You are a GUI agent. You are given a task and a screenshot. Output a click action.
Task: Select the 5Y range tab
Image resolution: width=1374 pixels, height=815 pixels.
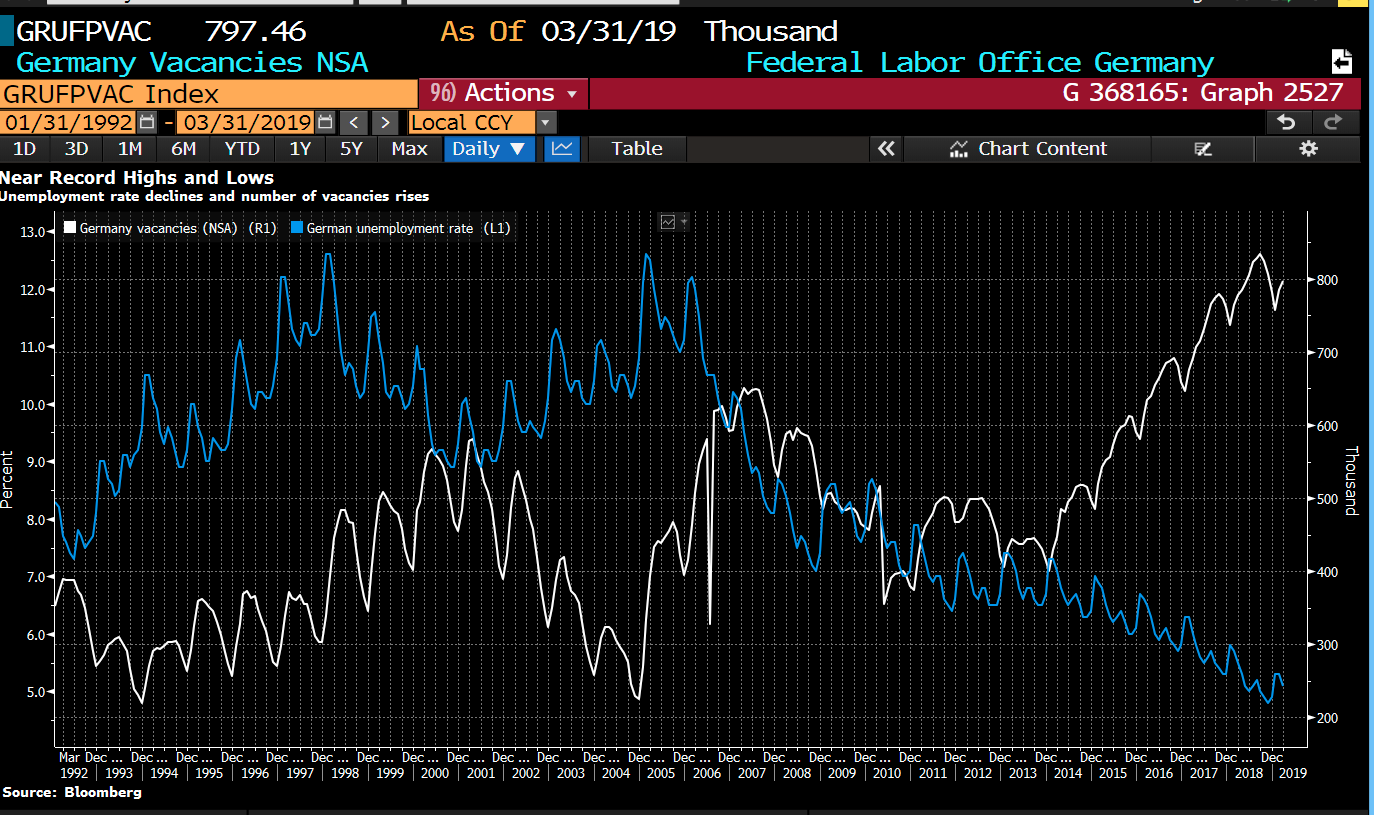coord(351,149)
